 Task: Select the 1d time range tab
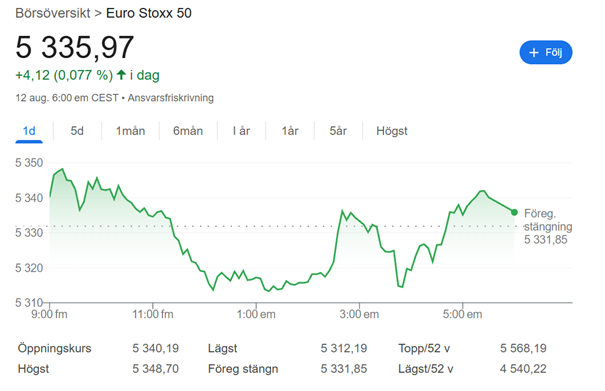tap(29, 131)
